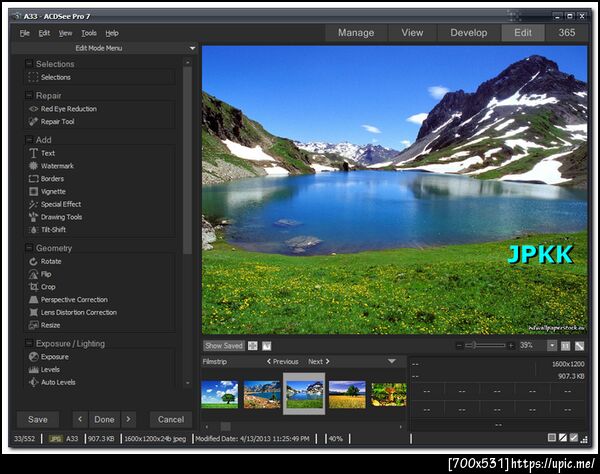Image resolution: width=600 pixels, height=474 pixels.
Task: Select the Selections tool icon
Action: [33, 77]
